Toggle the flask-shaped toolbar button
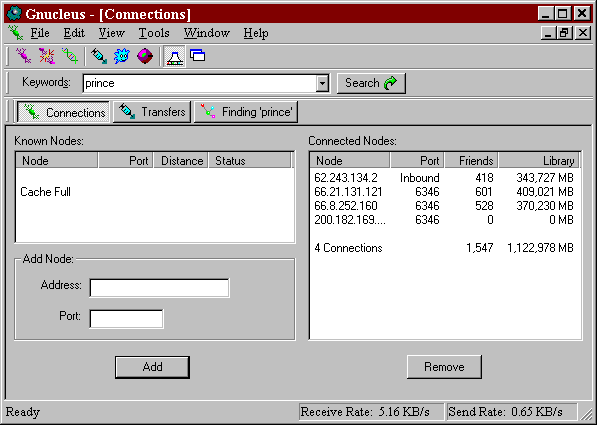The image size is (597, 425). point(174,56)
